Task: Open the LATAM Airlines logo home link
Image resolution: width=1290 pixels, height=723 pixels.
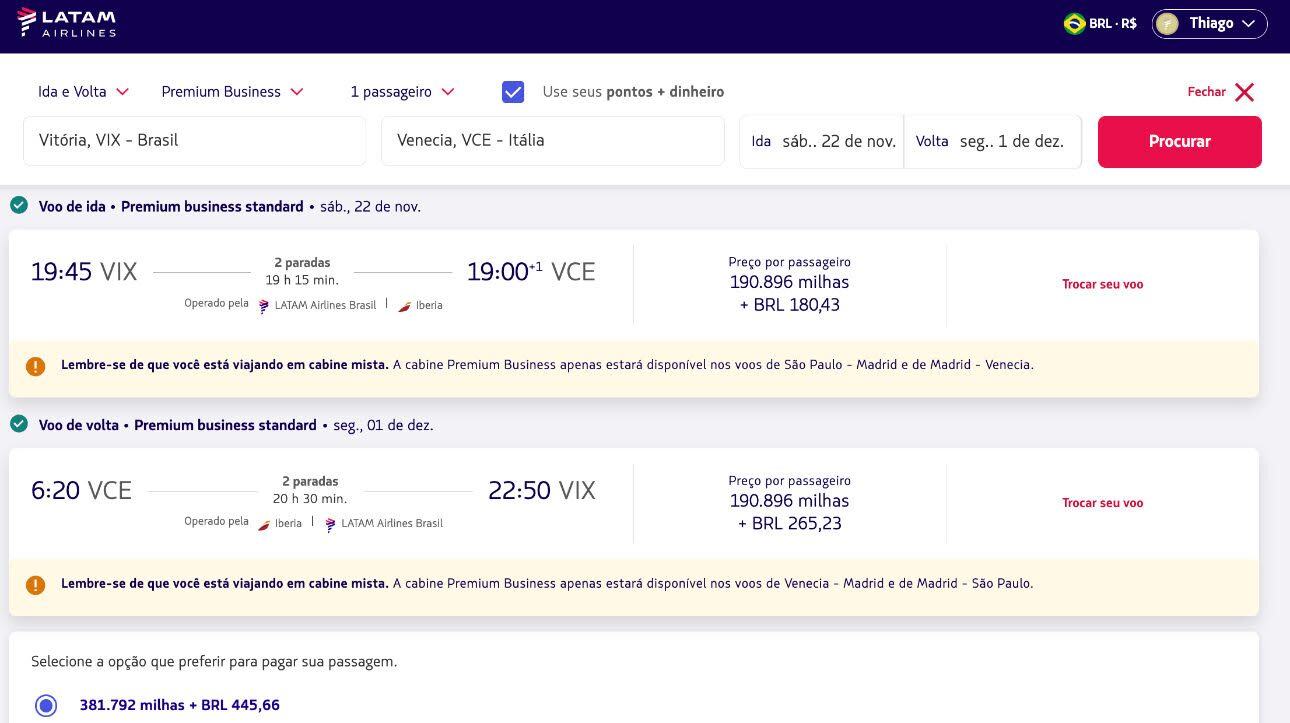Action: pyautogui.click(x=67, y=22)
